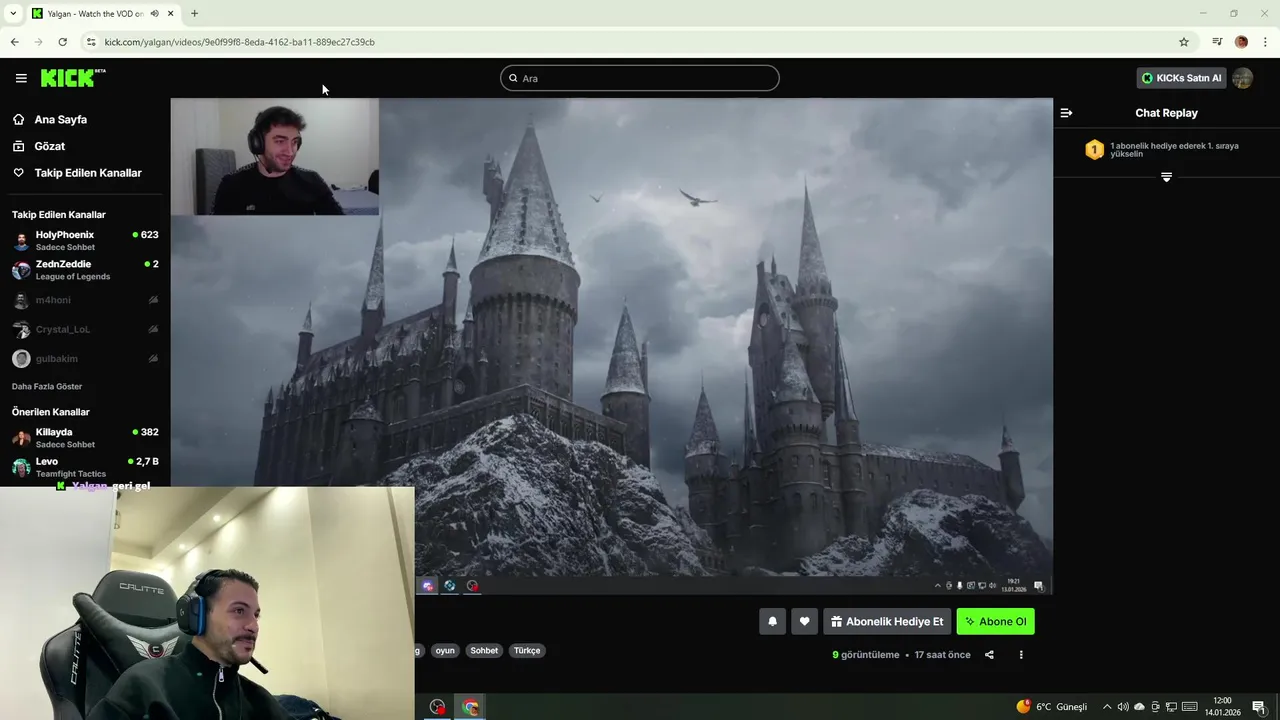Screen dimensions: 1280x720
Task: Open the volume control in the system tray
Action: point(1122,707)
